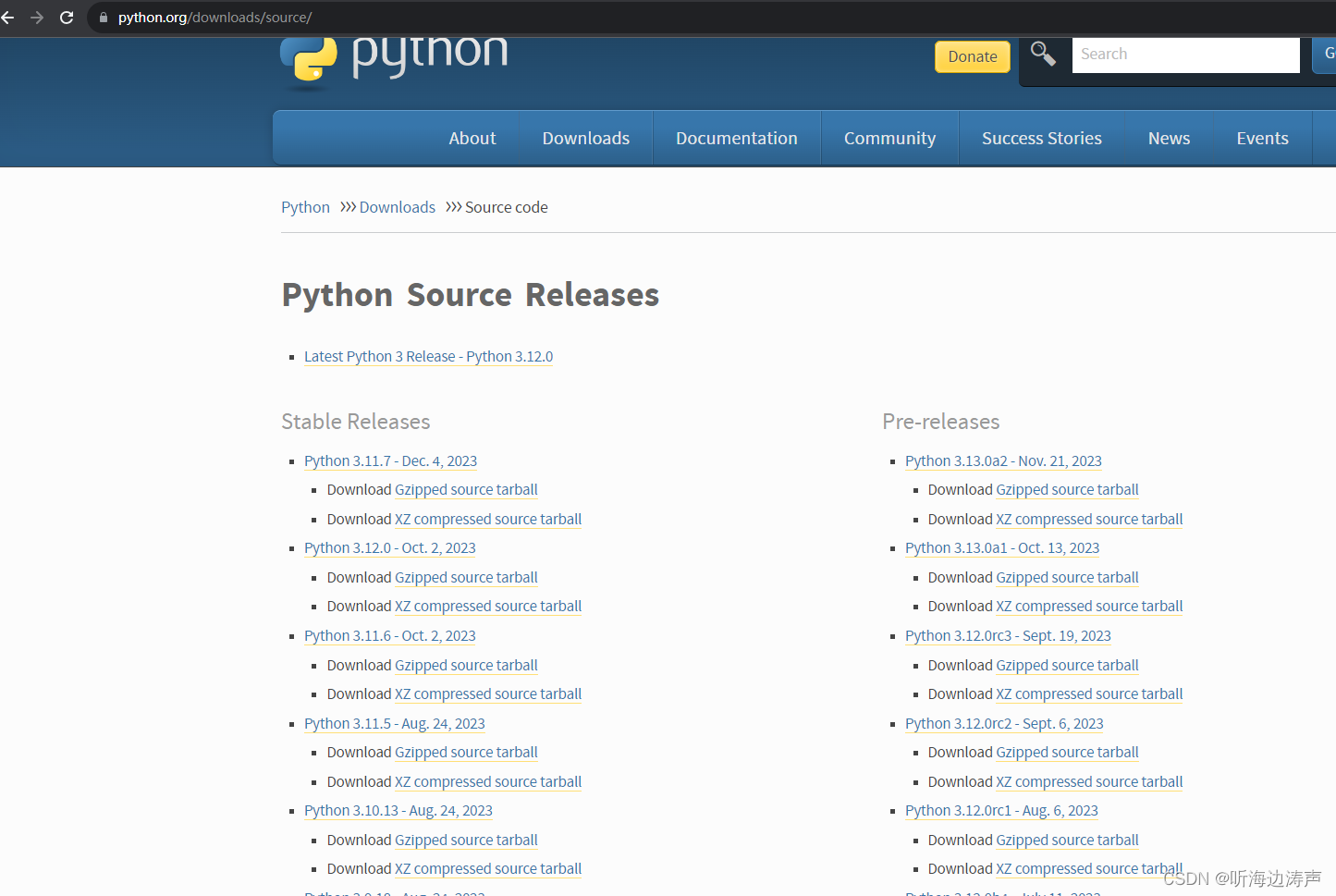Image resolution: width=1336 pixels, height=896 pixels.
Task: Open Python 3.13.0a2 - Nov. 21, 2023 pre-release
Action: coord(1003,460)
